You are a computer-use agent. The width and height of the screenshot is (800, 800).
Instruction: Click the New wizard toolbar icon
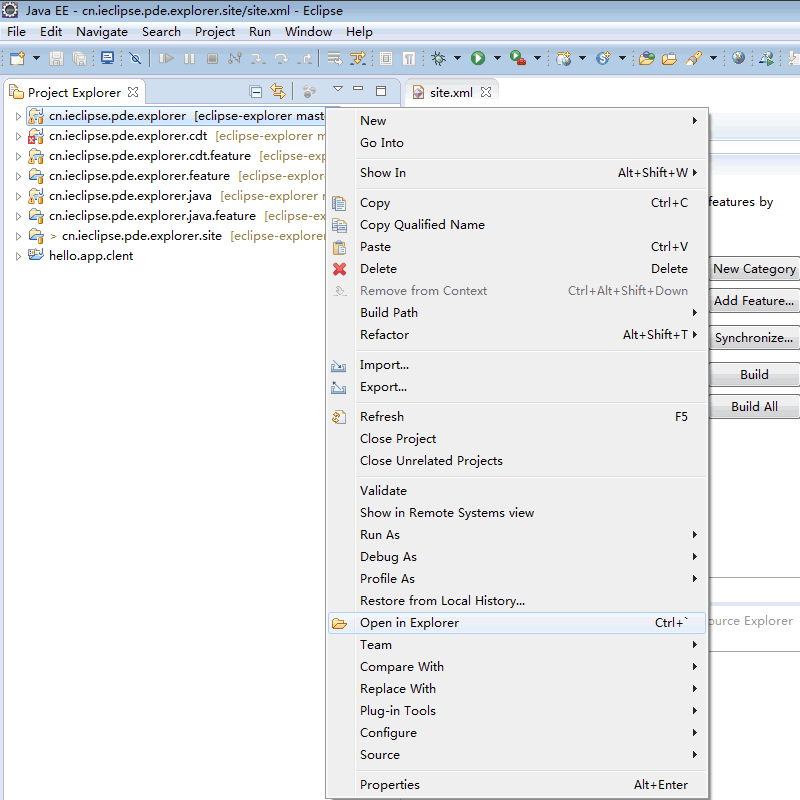[x=17, y=59]
